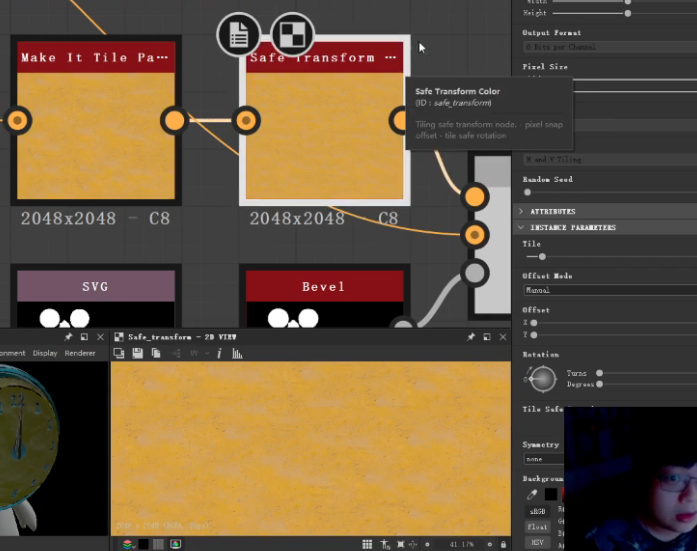This screenshot has height=551, width=697.
Task: Click the zoom percentage field 41.17%
Action: [x=461, y=544]
